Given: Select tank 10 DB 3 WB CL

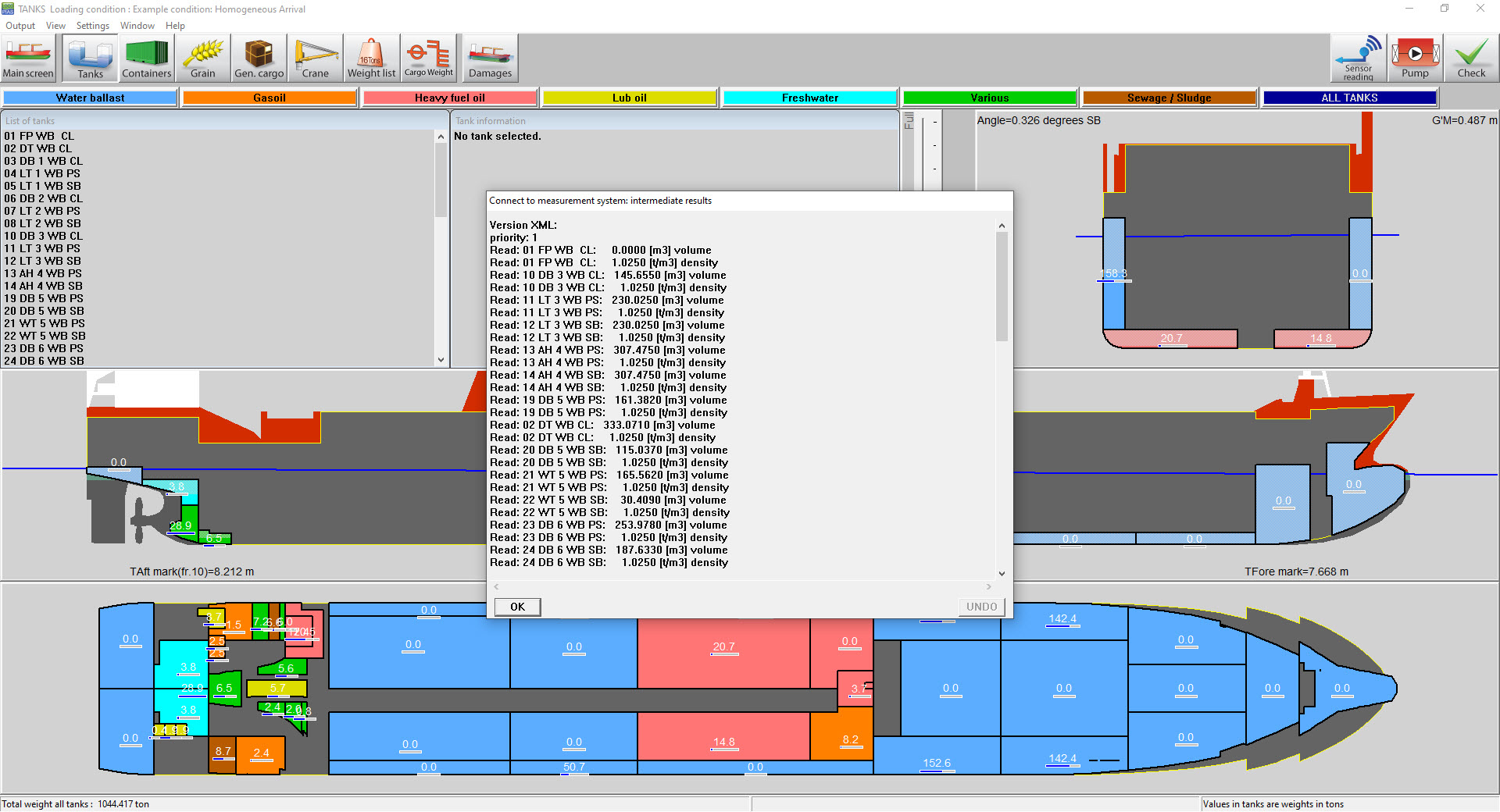Looking at the screenshot, I should tap(44, 236).
